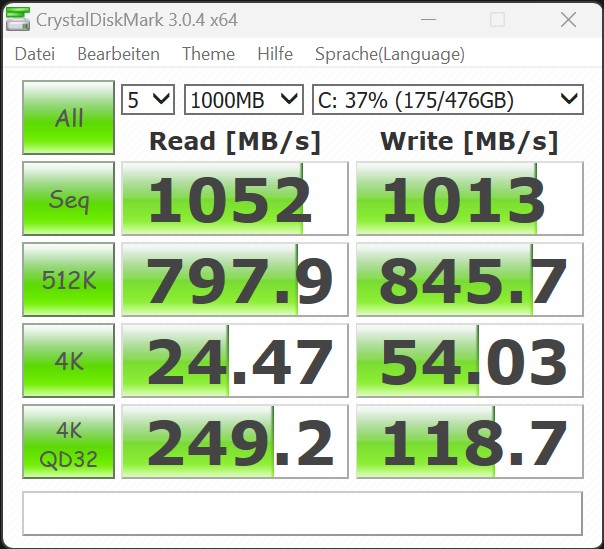Click the Read [MB/s] column header

[235, 141]
